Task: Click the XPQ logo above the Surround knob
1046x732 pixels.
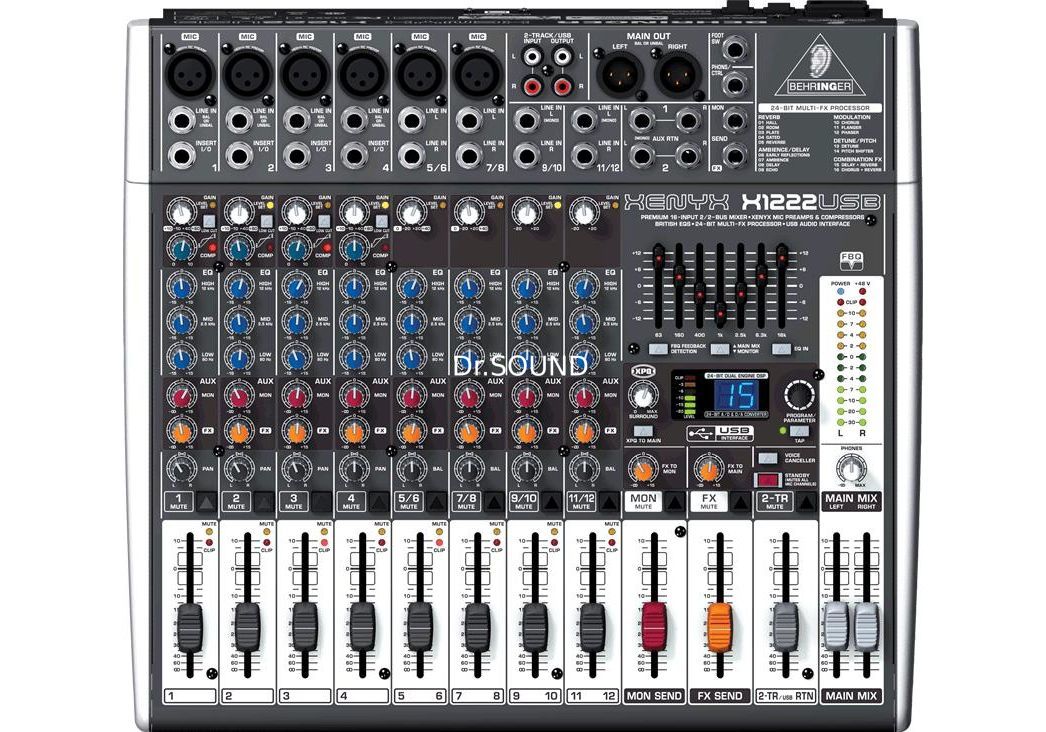Action: 643,372
